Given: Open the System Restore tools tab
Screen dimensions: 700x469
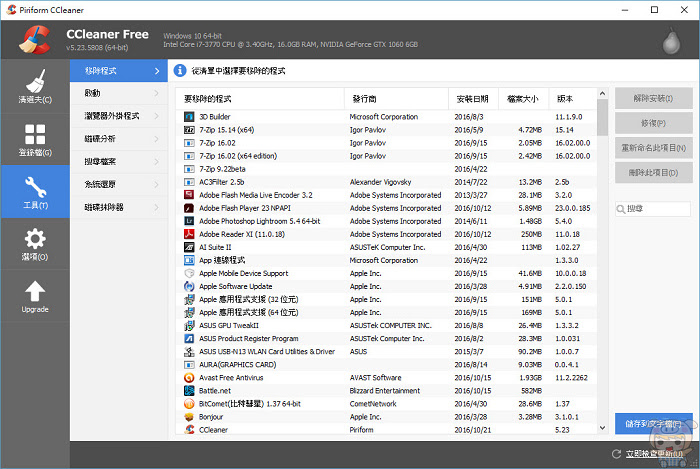Looking at the screenshot, I should coord(119,184).
